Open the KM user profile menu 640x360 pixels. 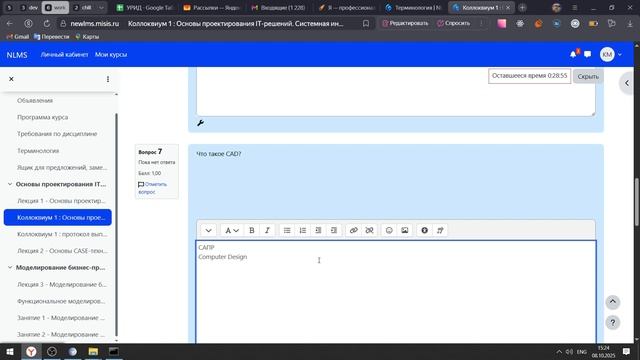pyautogui.click(x=611, y=54)
